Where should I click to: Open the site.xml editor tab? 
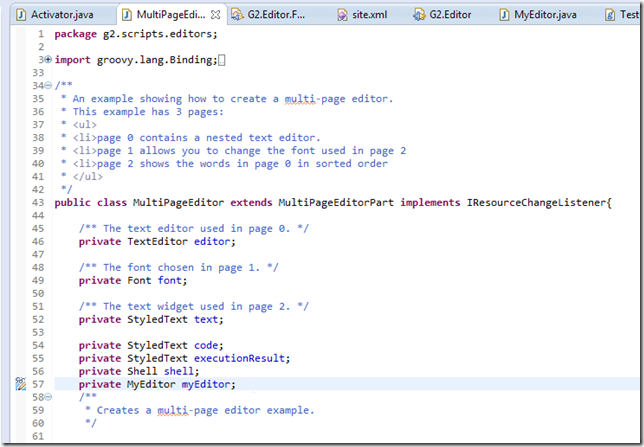point(369,14)
